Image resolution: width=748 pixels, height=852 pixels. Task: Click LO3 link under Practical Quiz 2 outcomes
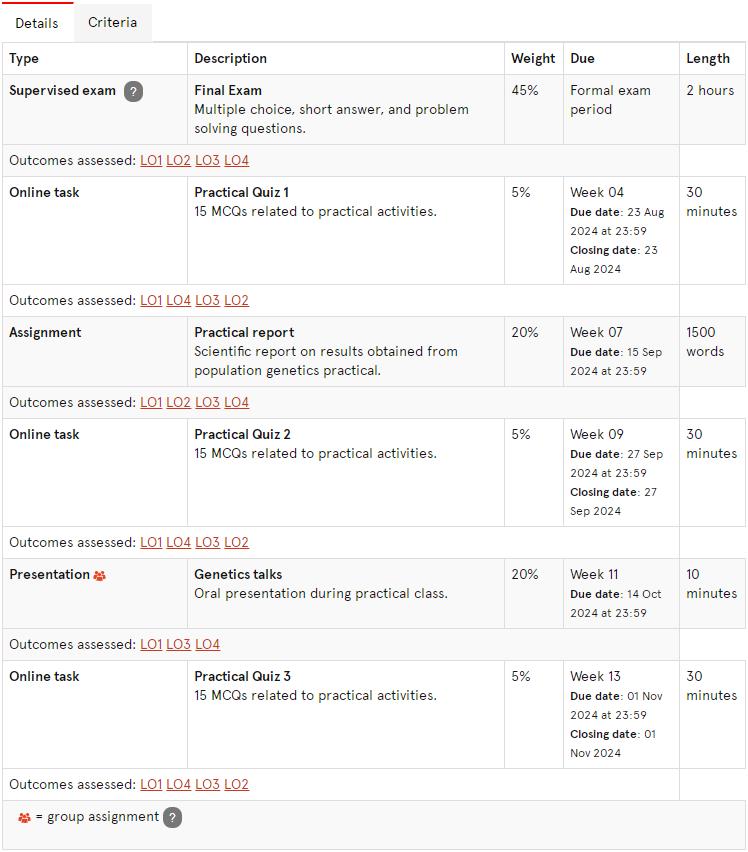pyautogui.click(x=208, y=543)
